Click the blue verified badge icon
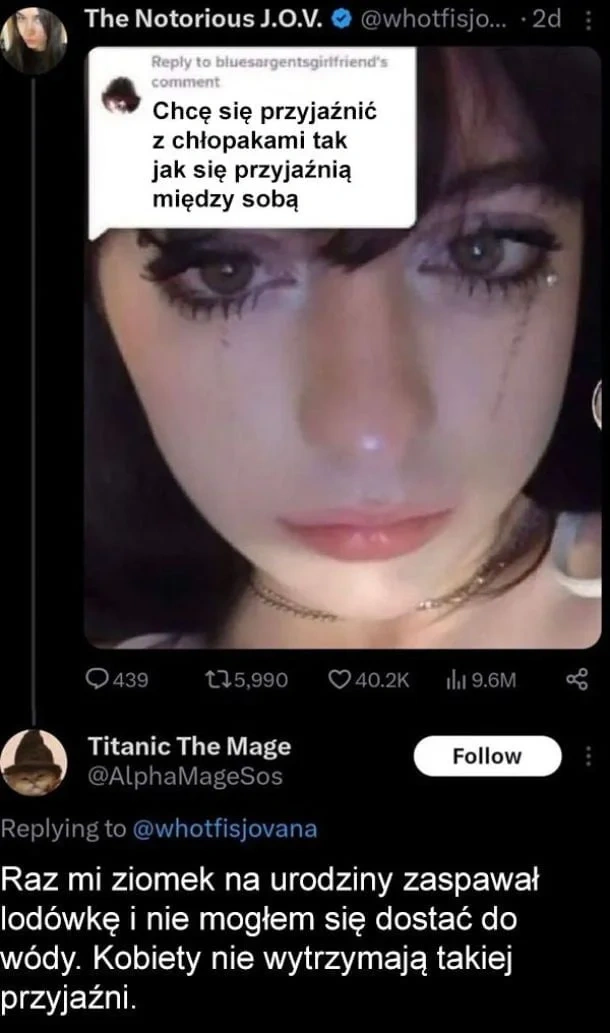The width and height of the screenshot is (610, 1033). click(x=342, y=20)
